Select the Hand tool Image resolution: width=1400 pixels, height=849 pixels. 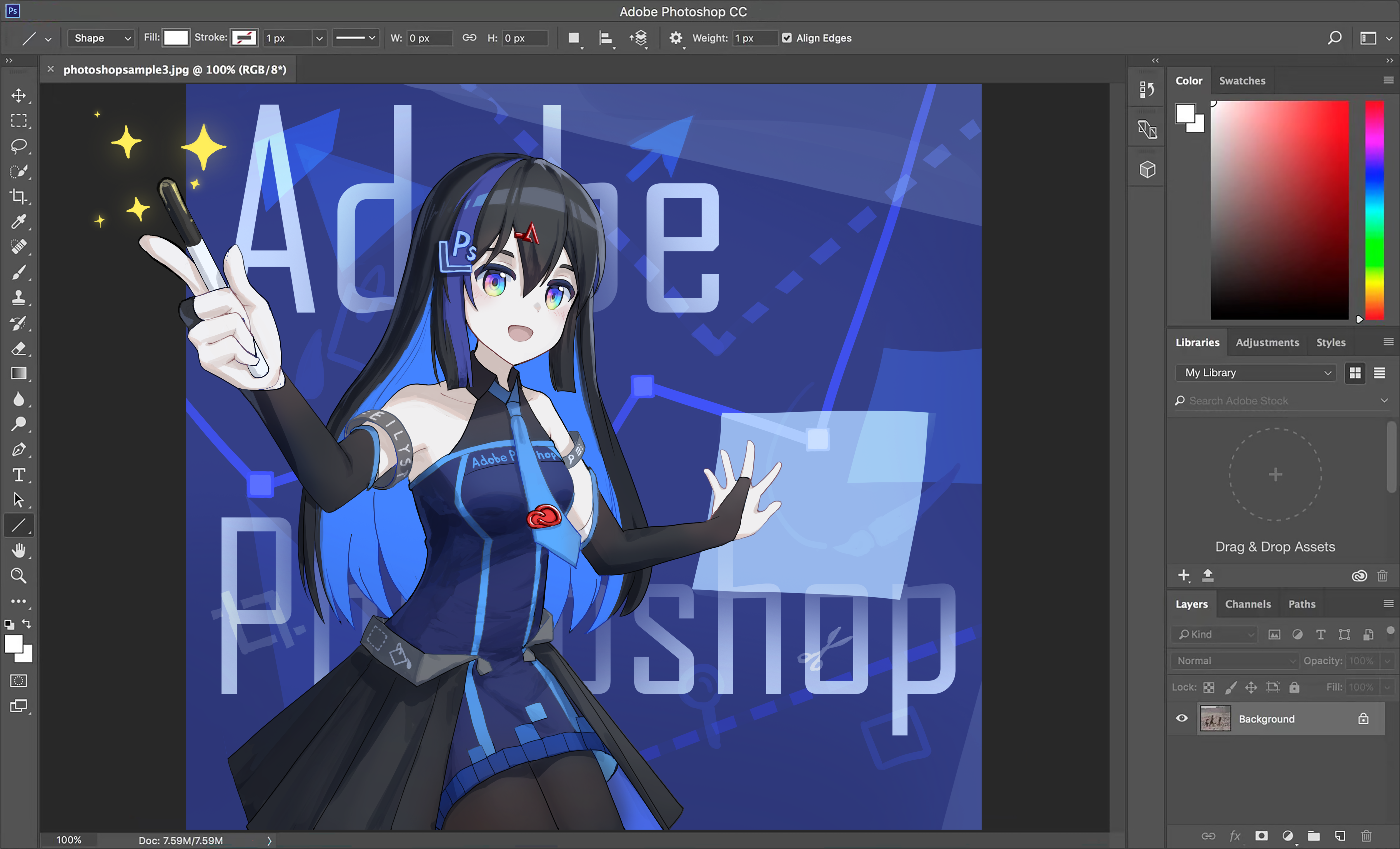coord(18,550)
